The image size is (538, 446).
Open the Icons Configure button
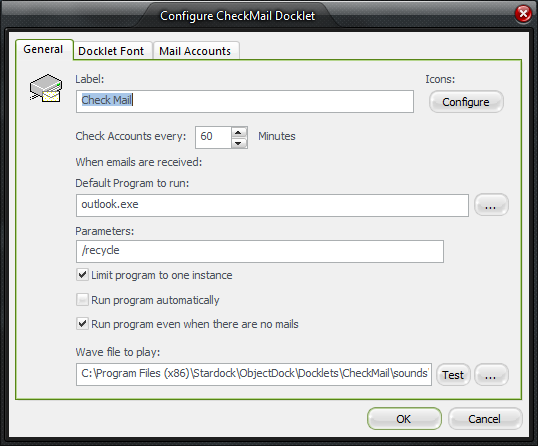coord(466,102)
